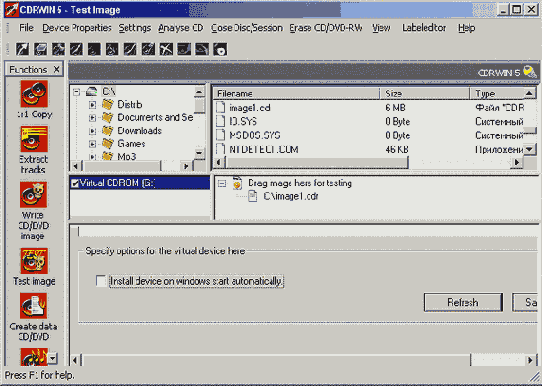542x386 pixels.
Task: Click the CDRWIN 5 logo icon in banner
Action: (x=529, y=72)
